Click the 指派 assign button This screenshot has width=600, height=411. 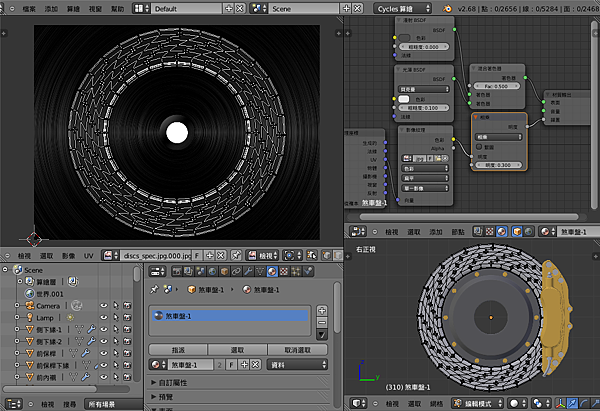pyautogui.click(x=178, y=350)
